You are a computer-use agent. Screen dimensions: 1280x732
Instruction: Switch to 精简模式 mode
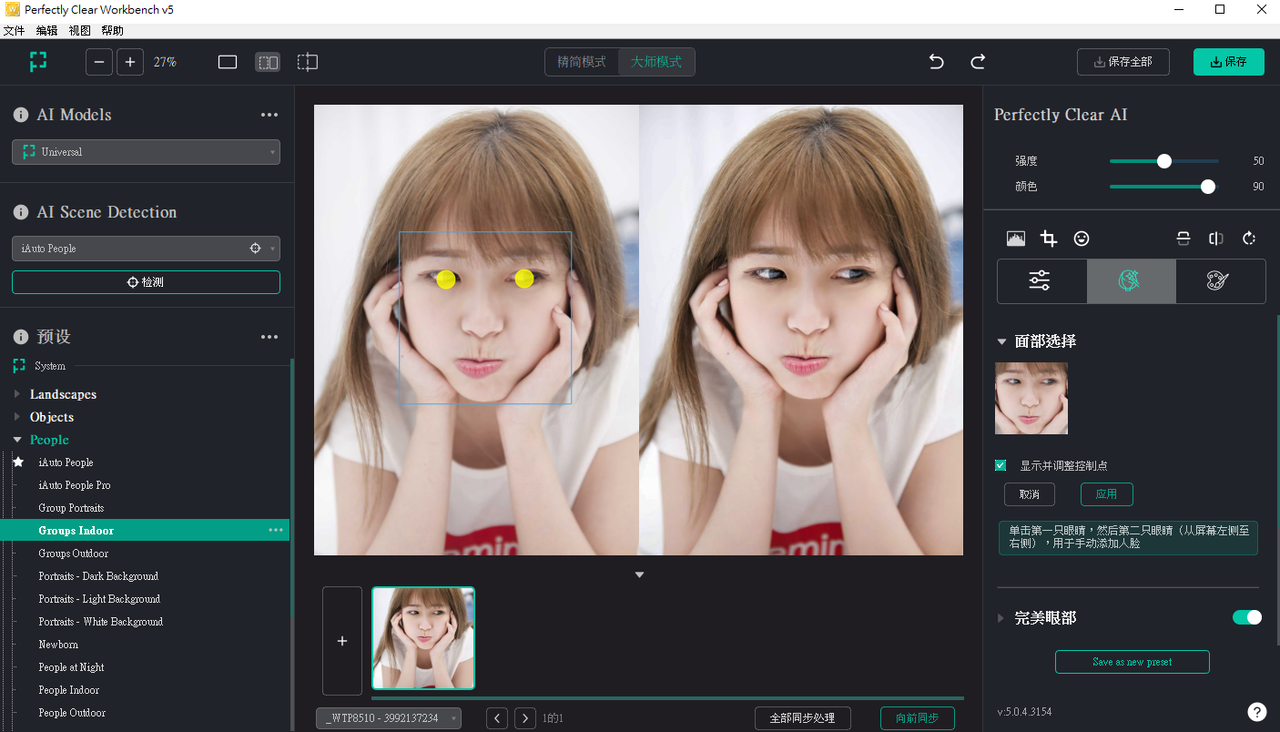(x=582, y=62)
